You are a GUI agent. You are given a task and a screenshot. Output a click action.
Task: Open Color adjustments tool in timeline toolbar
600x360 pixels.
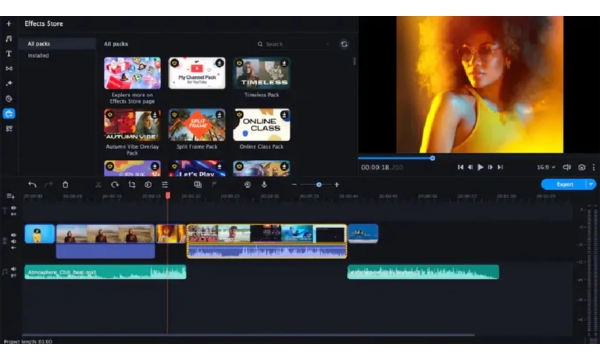[x=148, y=185]
